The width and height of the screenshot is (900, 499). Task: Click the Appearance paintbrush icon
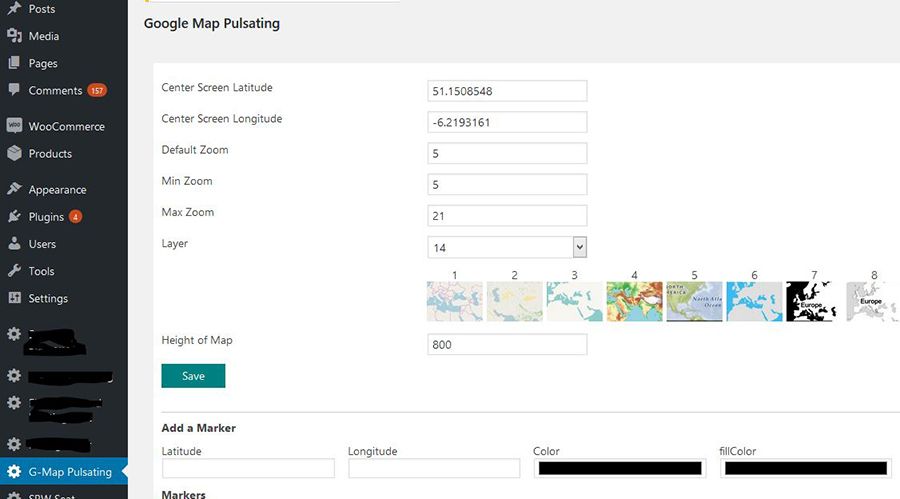point(14,190)
